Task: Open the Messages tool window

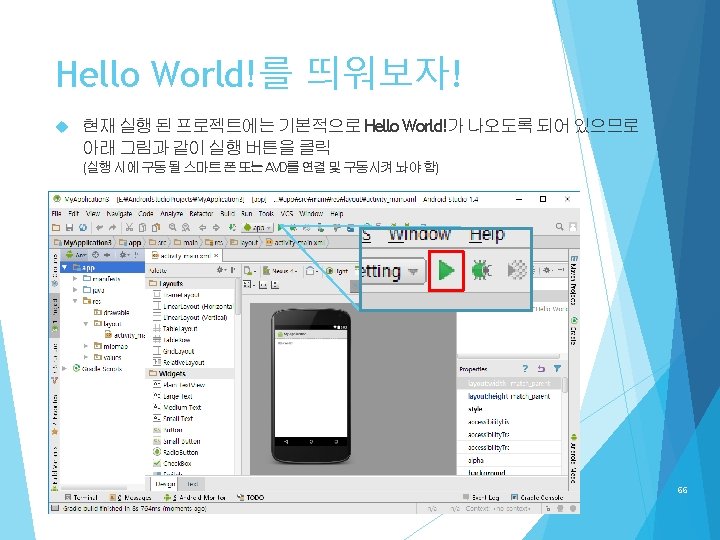Action: pos(131,497)
